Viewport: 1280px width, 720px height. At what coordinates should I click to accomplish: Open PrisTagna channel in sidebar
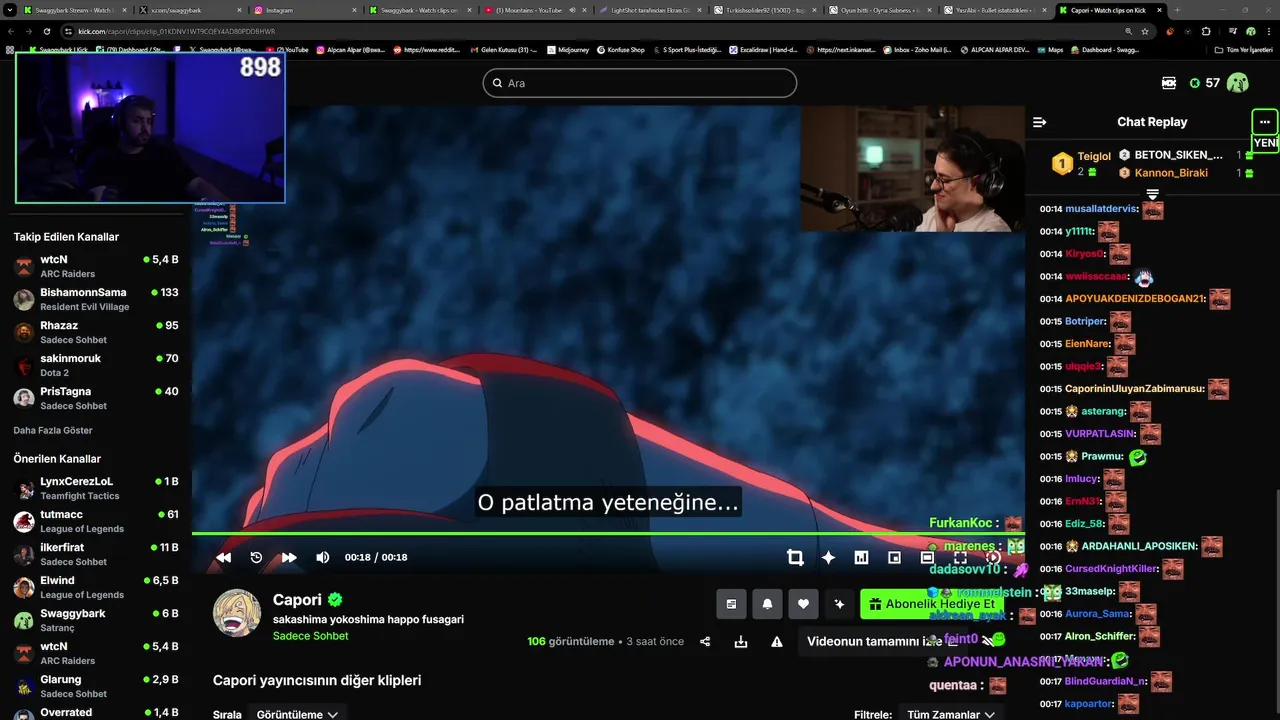(x=96, y=398)
